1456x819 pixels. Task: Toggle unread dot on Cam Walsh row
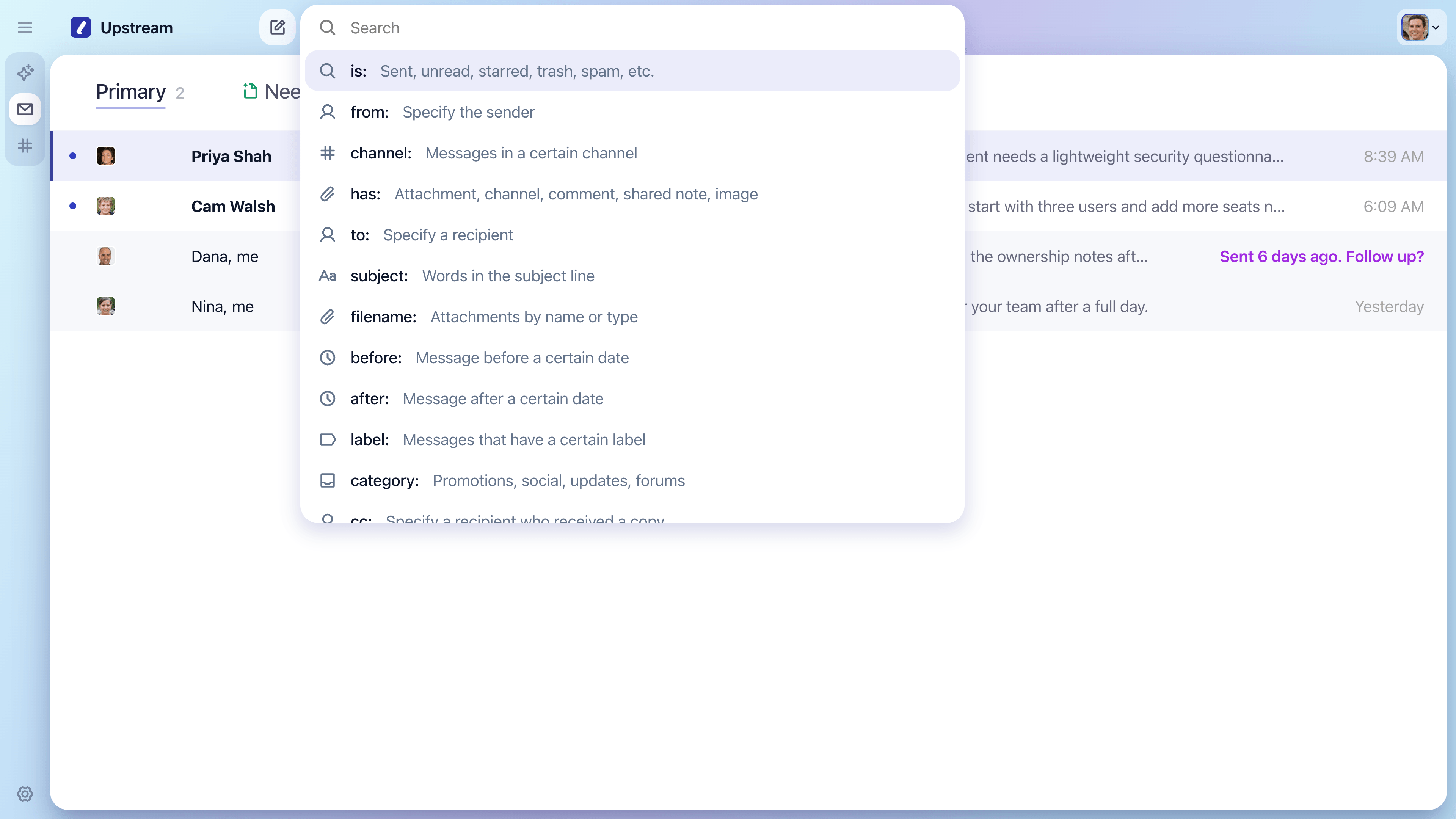[x=73, y=206]
